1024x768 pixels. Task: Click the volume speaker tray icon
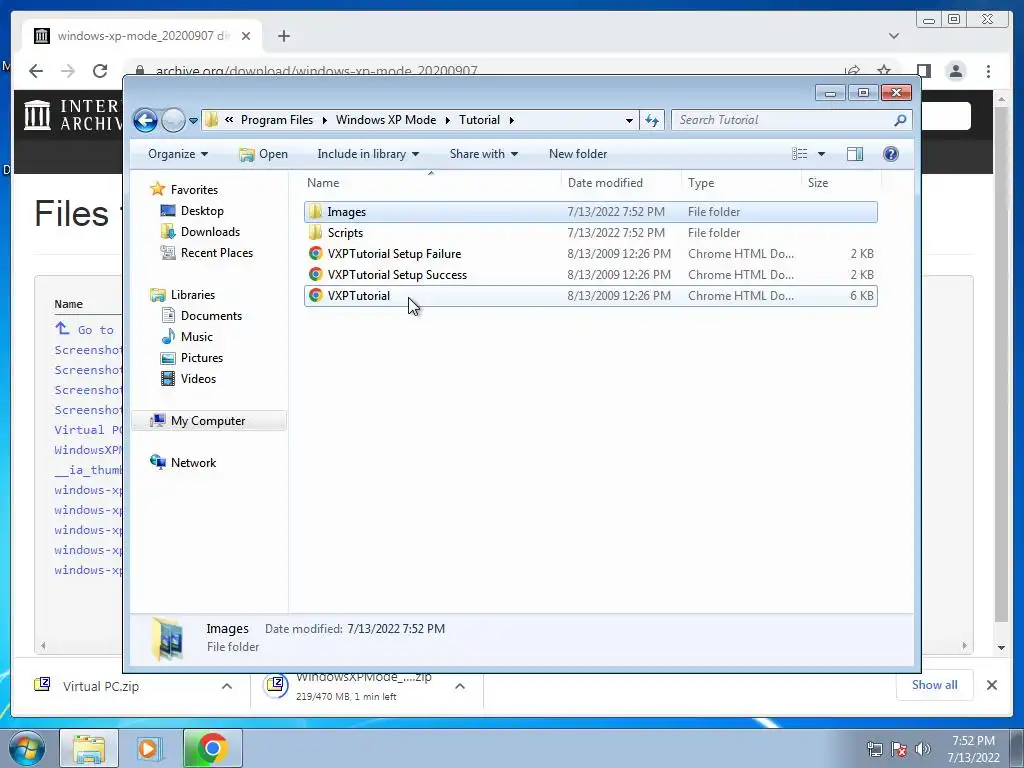[x=923, y=749]
